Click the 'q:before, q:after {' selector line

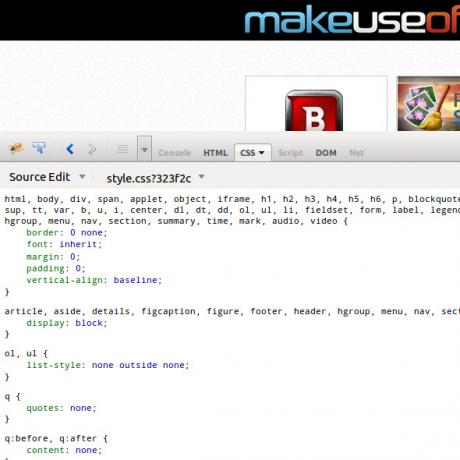pos(56,438)
